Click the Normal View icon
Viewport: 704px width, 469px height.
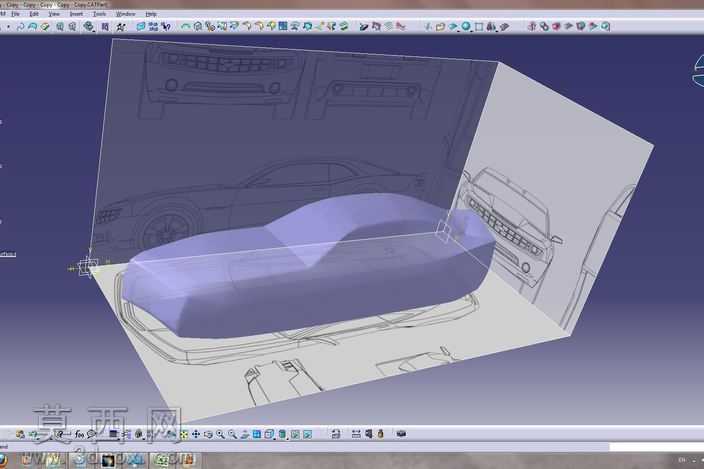tap(244, 434)
